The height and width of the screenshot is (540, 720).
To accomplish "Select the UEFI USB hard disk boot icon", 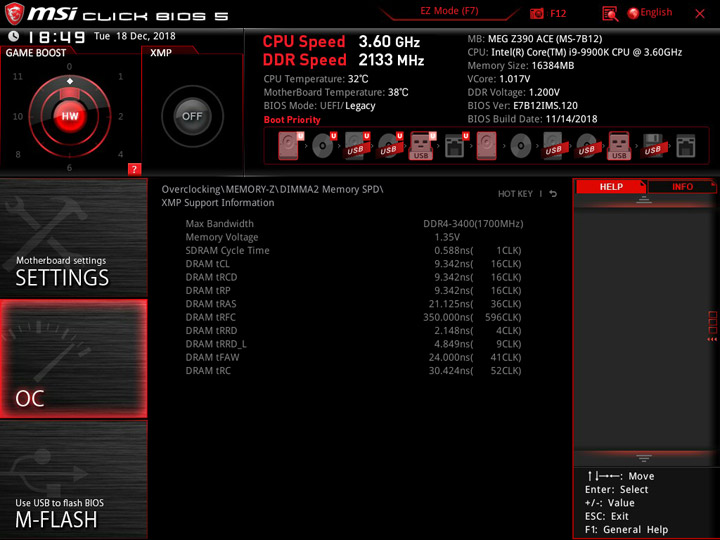I will coord(357,146).
